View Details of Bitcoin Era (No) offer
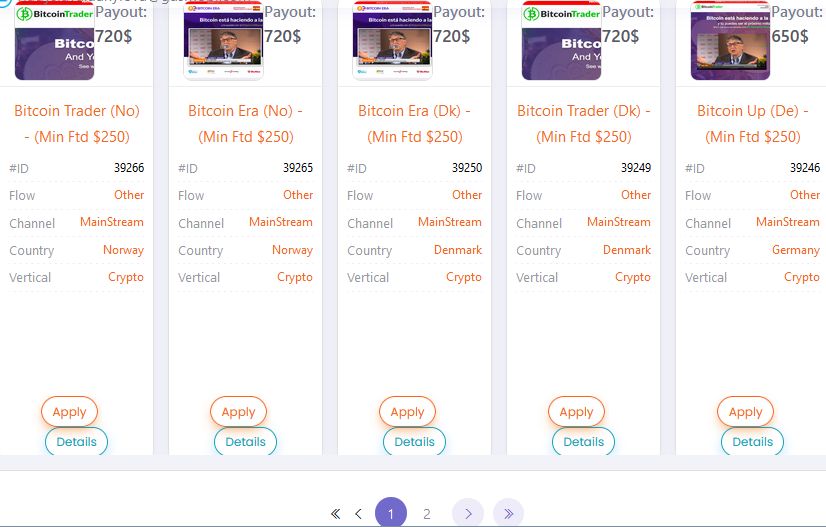This screenshot has width=826, height=527. 245,442
